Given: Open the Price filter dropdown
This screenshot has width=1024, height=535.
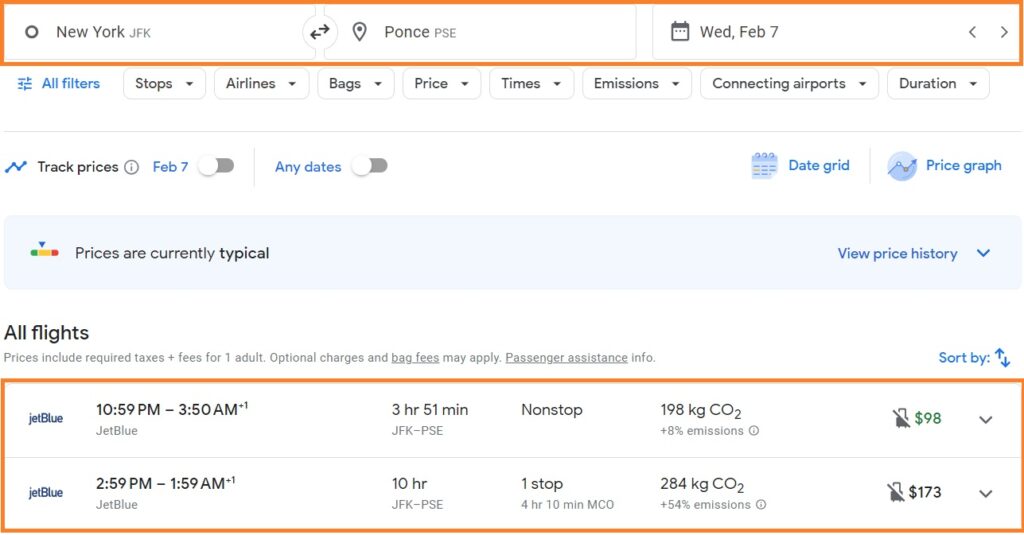Looking at the screenshot, I should [x=441, y=84].
